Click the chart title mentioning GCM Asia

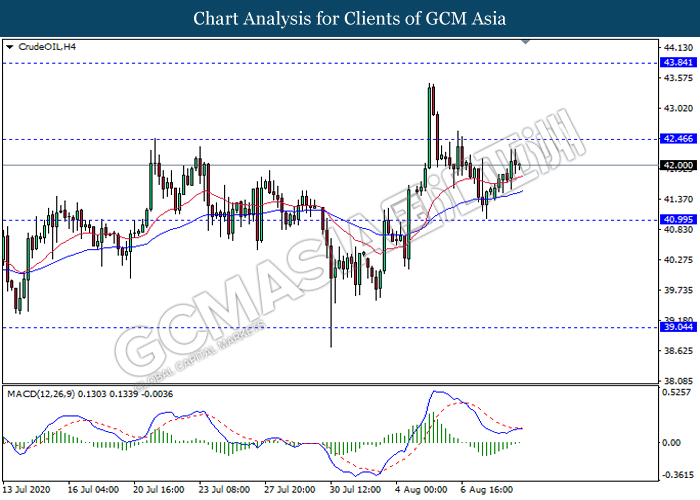[349, 18]
